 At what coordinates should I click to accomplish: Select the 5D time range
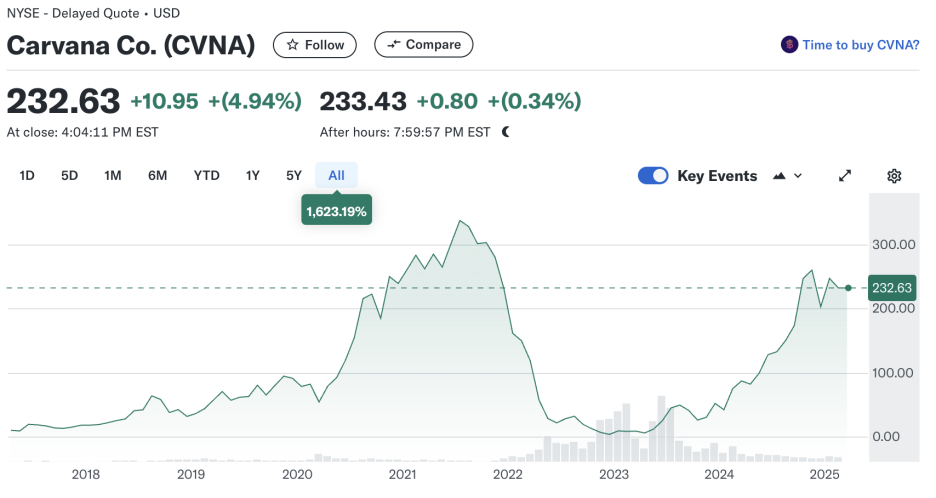click(69, 176)
